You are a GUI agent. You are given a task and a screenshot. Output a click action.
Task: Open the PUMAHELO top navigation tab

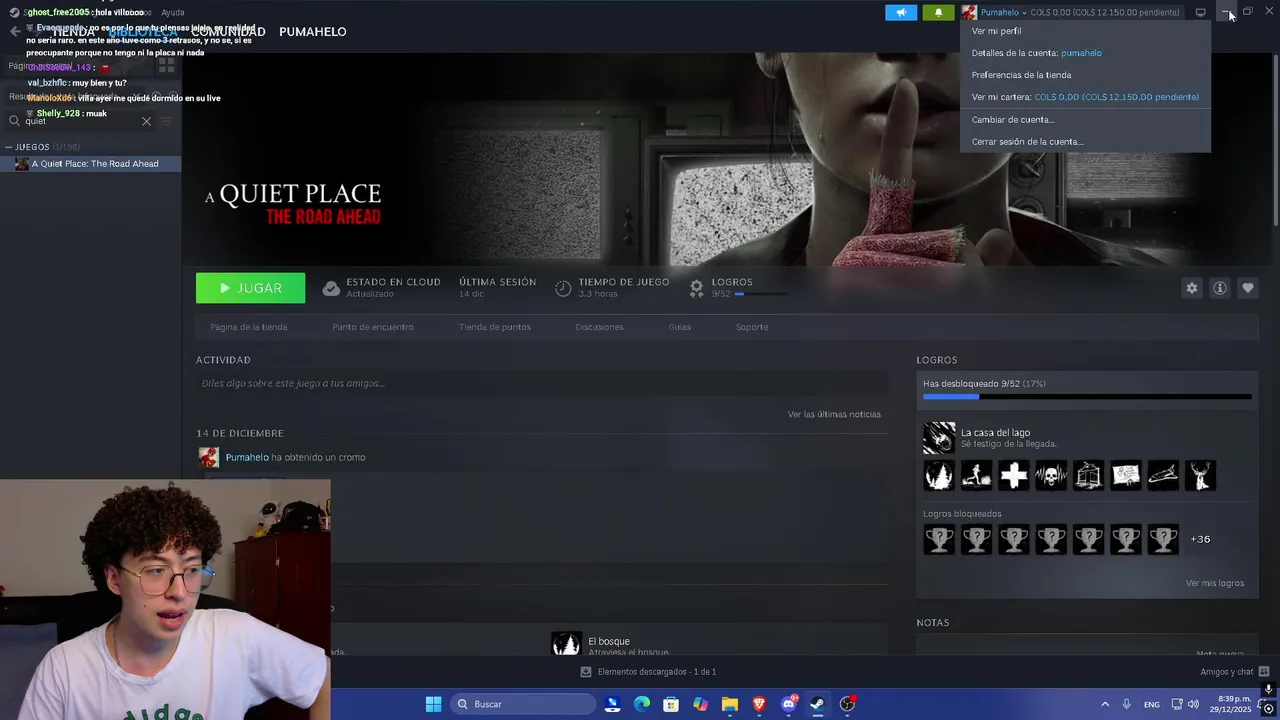tap(312, 32)
